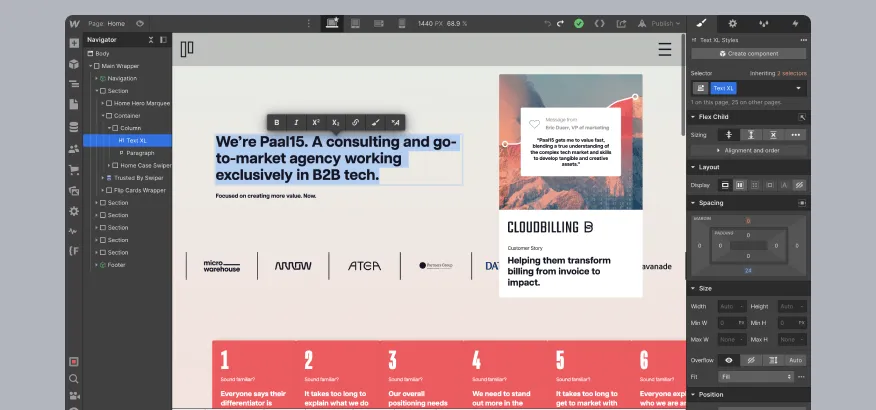Apply superscript in the text toolbar

[316, 123]
